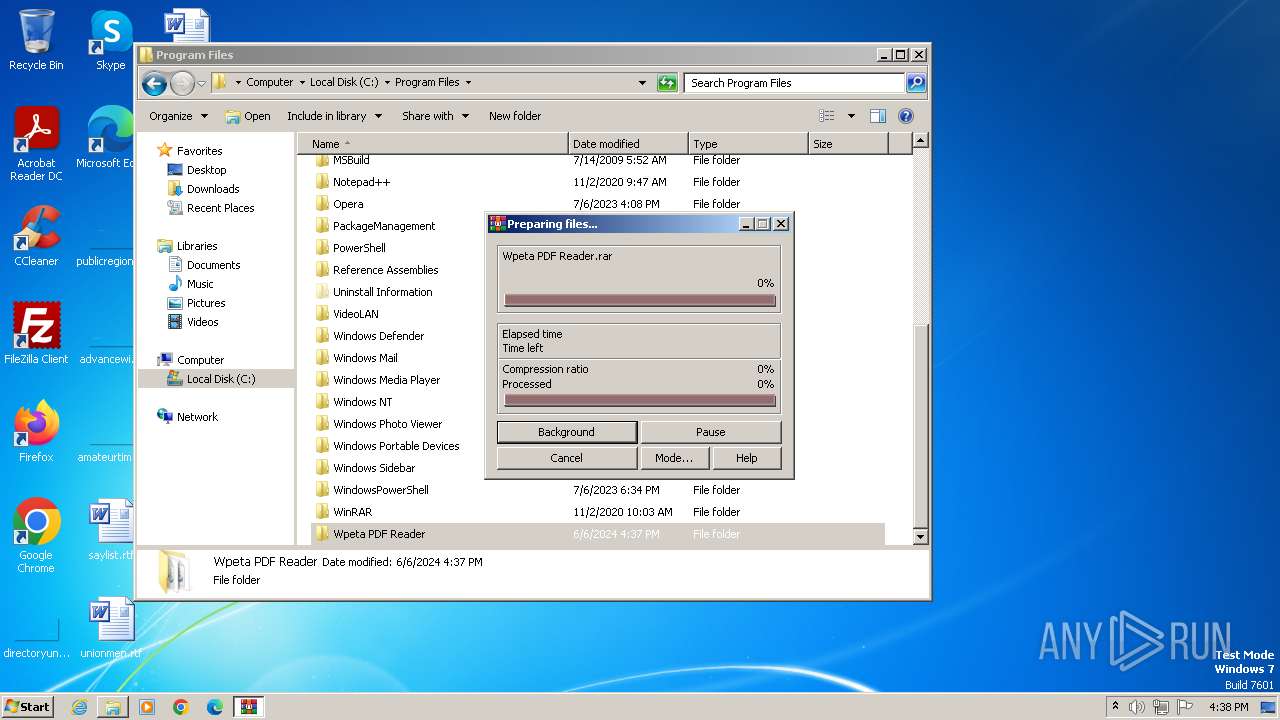Viewport: 1280px width, 720px height.
Task: Click the file list vertical scrollbar down arrow
Action: pyautogui.click(x=921, y=537)
